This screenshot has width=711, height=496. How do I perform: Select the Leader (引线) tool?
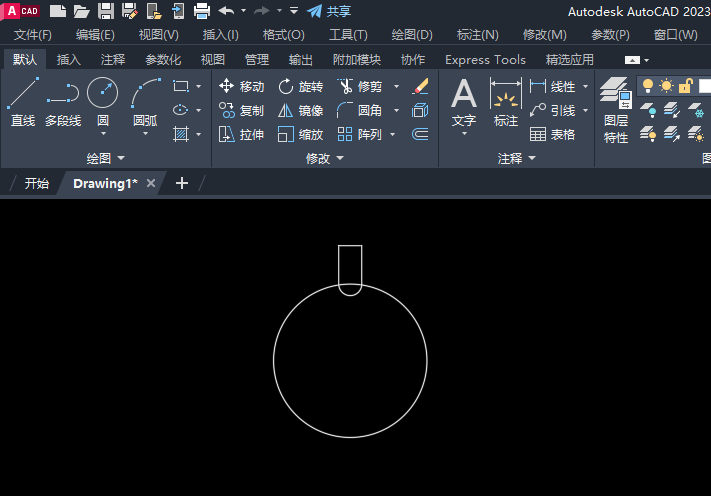pyautogui.click(x=552, y=110)
